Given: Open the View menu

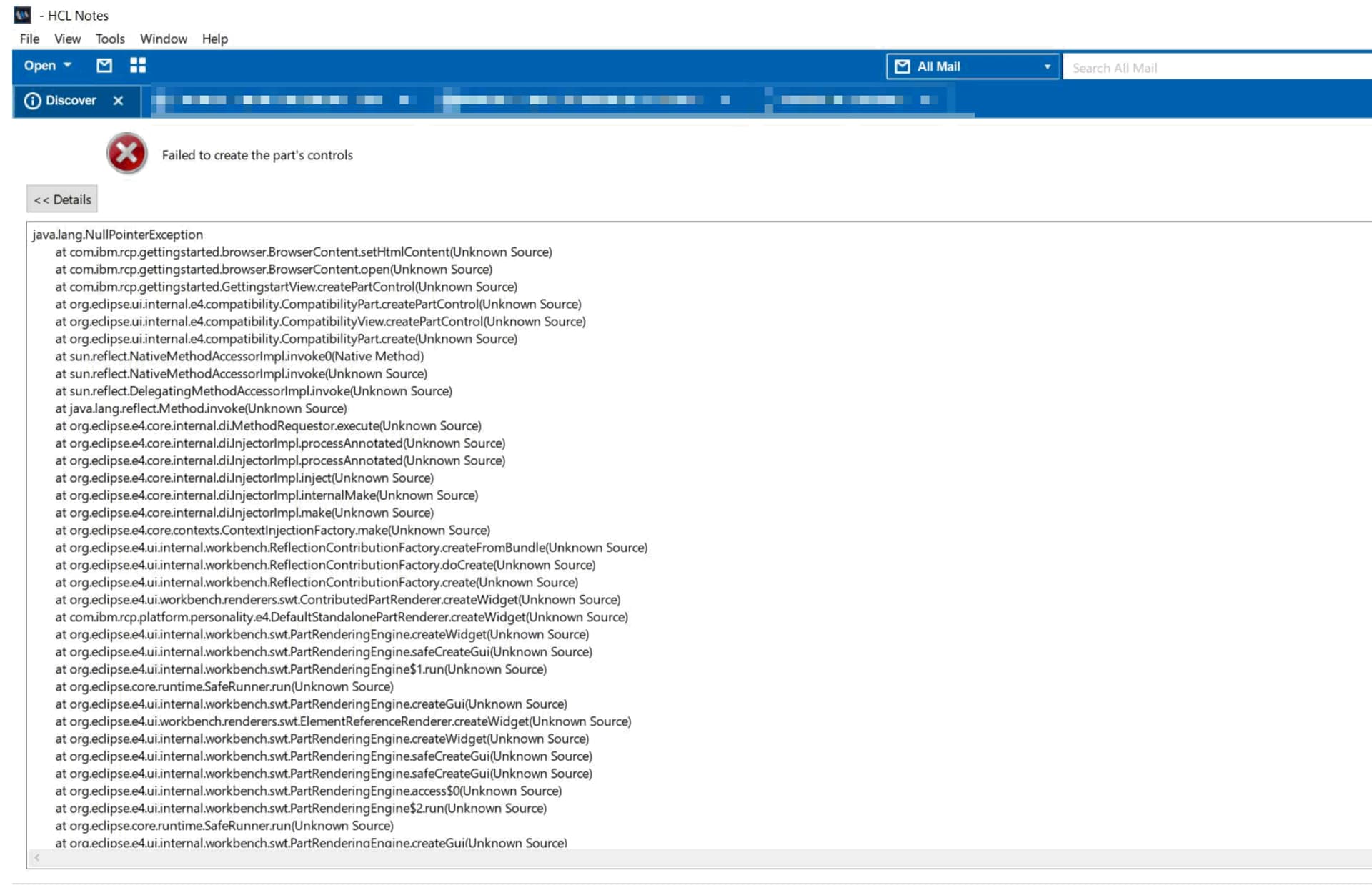Looking at the screenshot, I should 67,39.
